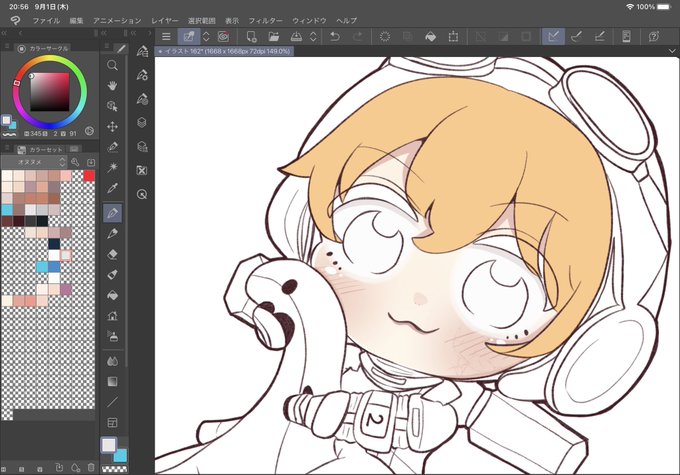
Task: Select the Decoration house-shaped tool
Action: tap(112, 316)
